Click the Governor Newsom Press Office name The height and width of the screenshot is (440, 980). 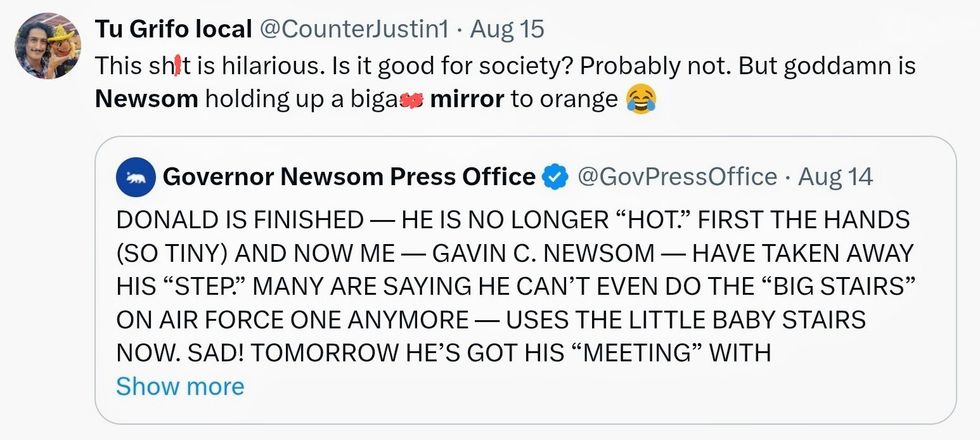pyautogui.click(x=348, y=177)
